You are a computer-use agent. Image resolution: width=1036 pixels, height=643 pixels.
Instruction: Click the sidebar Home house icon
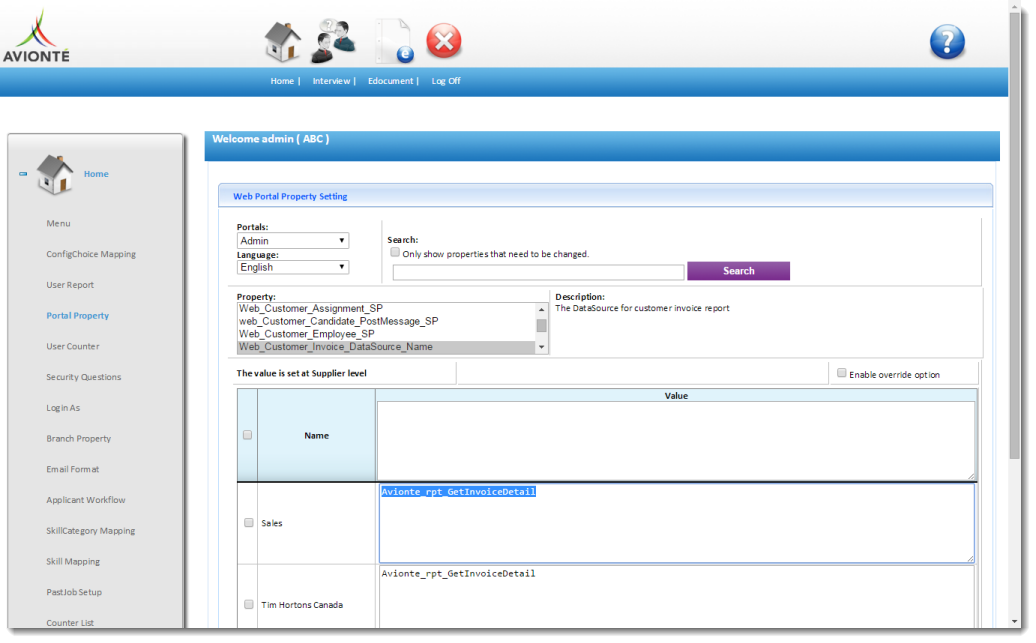tap(55, 174)
